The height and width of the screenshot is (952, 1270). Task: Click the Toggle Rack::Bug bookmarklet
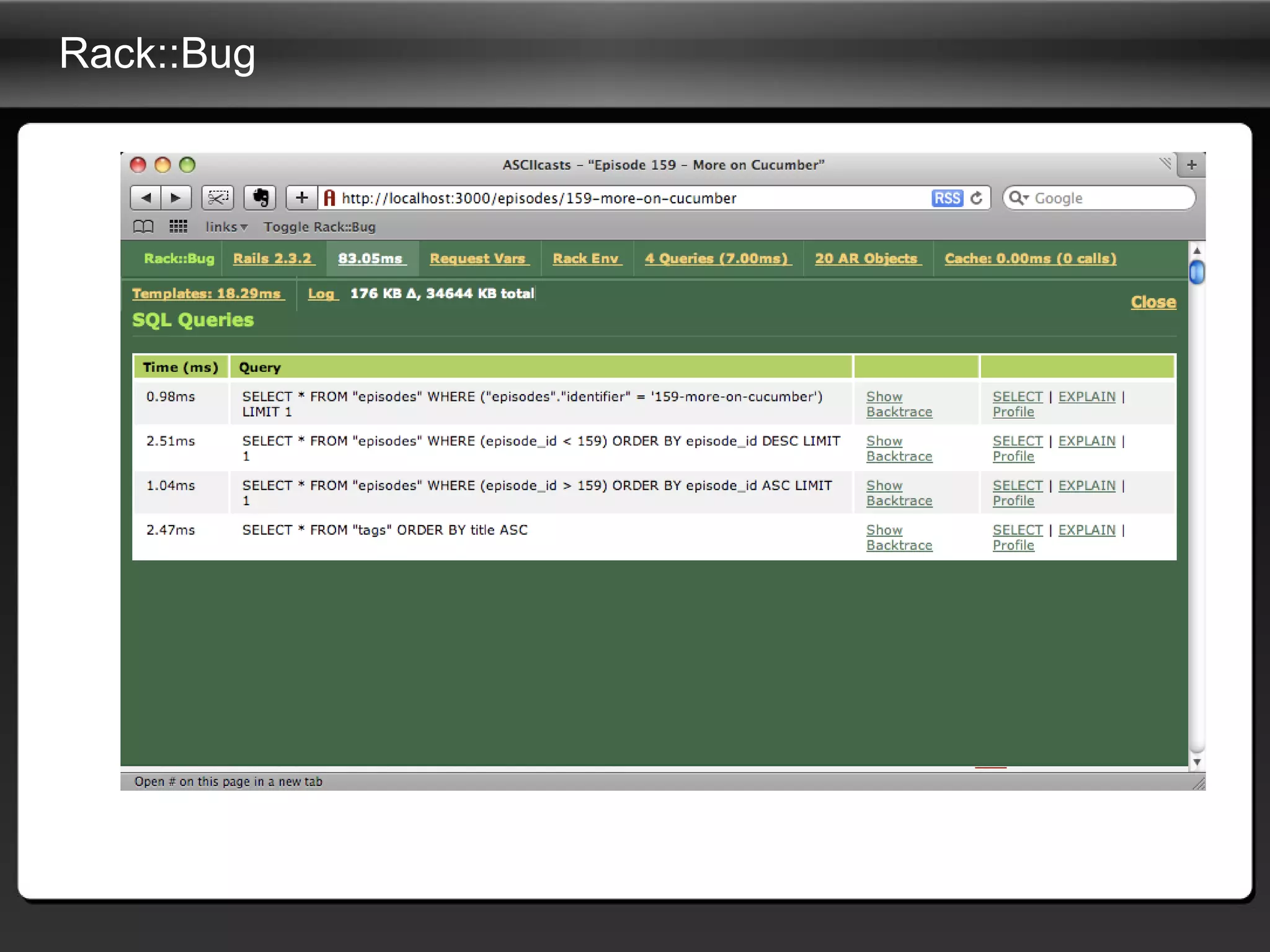pos(319,227)
